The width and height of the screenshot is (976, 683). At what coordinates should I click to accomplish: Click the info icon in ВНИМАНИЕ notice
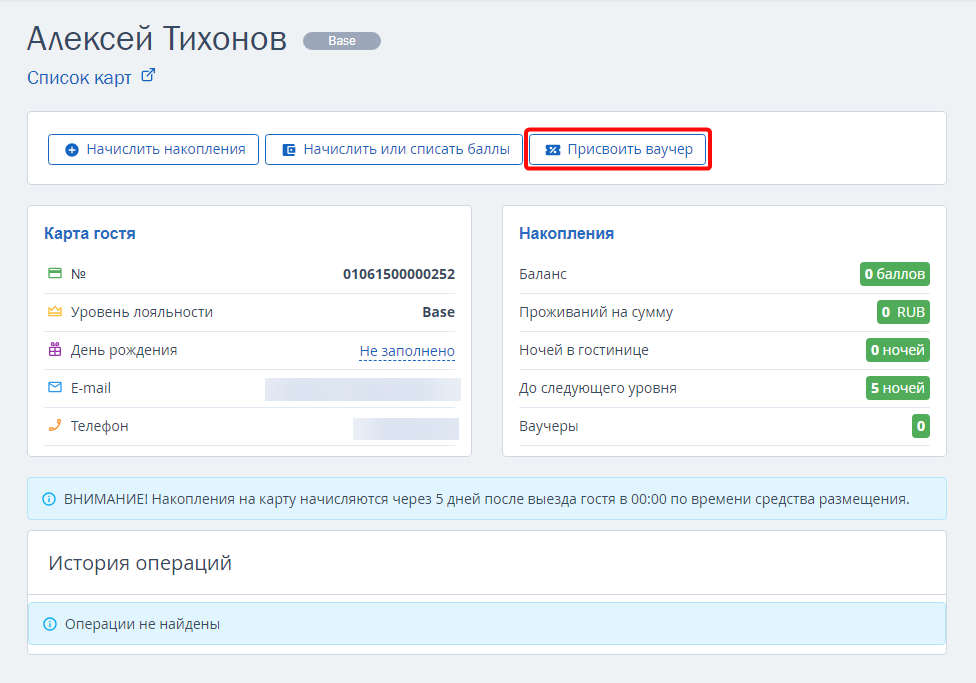(49, 499)
